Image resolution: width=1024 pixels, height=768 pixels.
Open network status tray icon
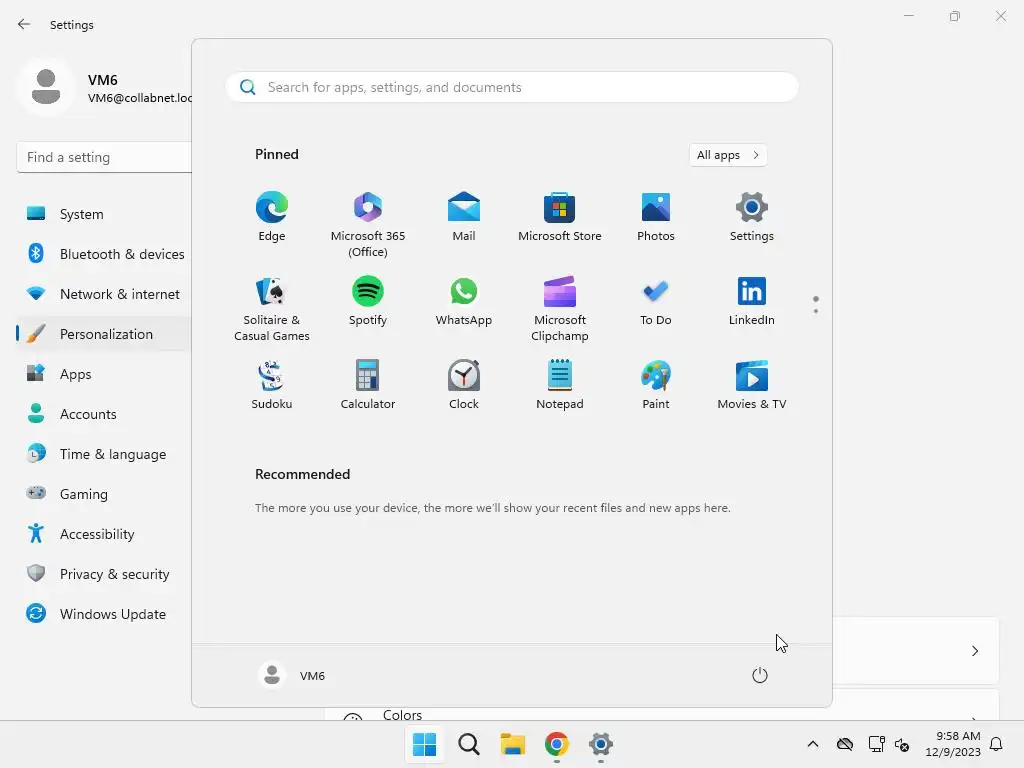pos(876,744)
